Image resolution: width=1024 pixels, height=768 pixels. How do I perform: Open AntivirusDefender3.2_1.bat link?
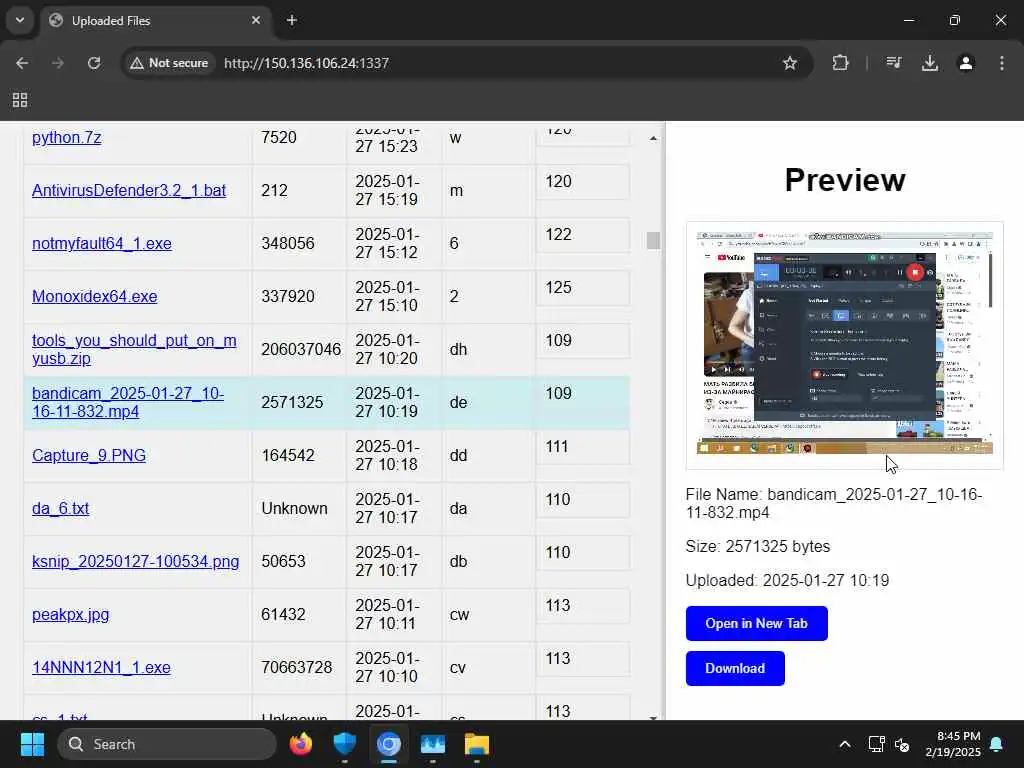coord(129,191)
